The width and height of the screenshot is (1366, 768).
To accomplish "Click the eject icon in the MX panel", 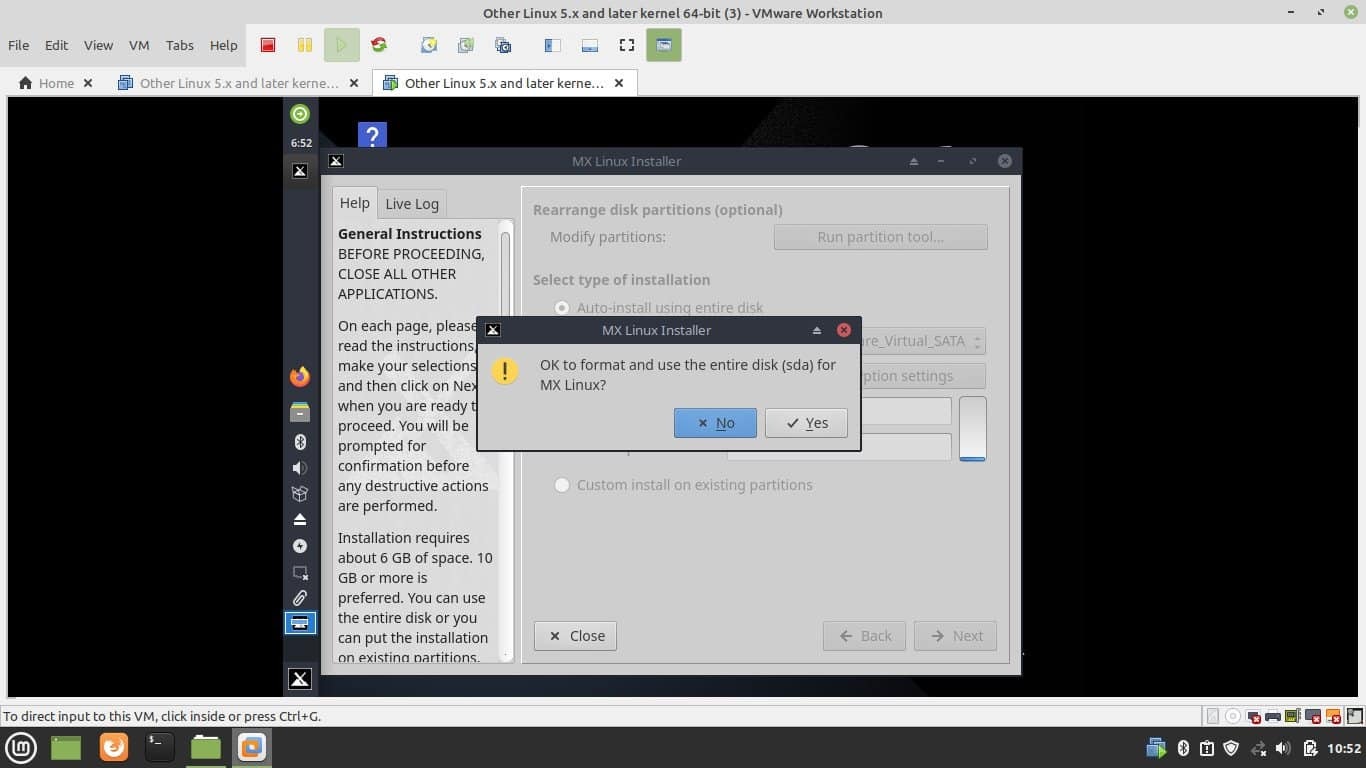I will (300, 520).
